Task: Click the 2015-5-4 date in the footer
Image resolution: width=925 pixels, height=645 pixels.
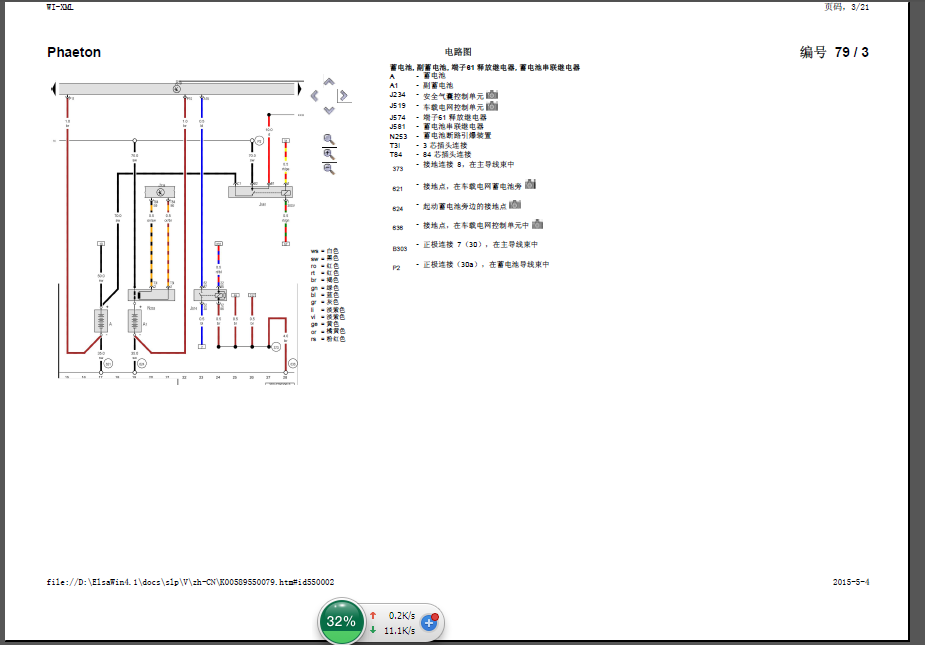Action: (851, 582)
